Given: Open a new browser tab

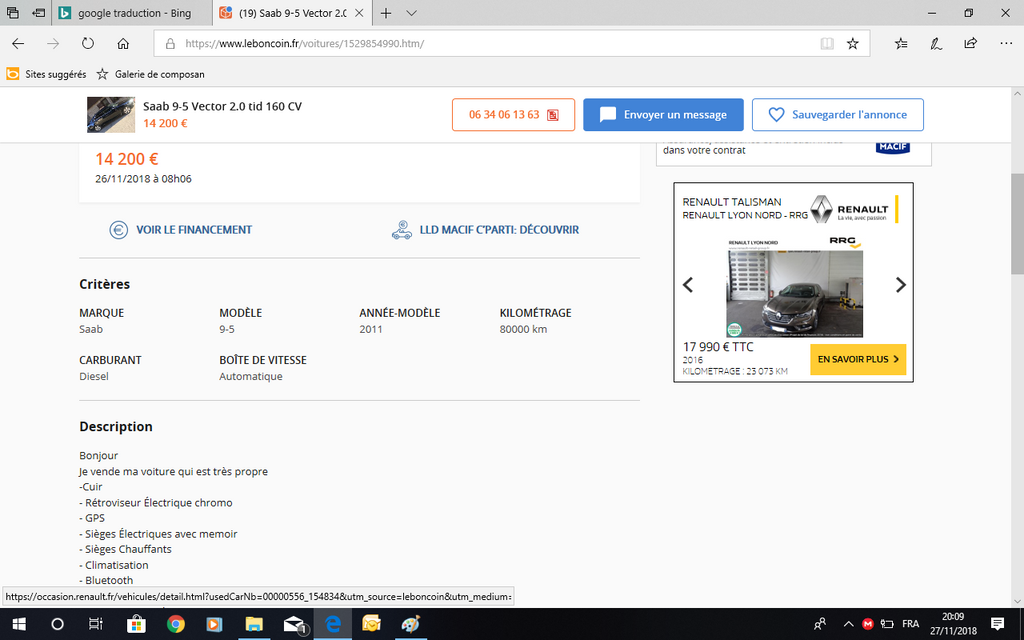Looking at the screenshot, I should (386, 13).
